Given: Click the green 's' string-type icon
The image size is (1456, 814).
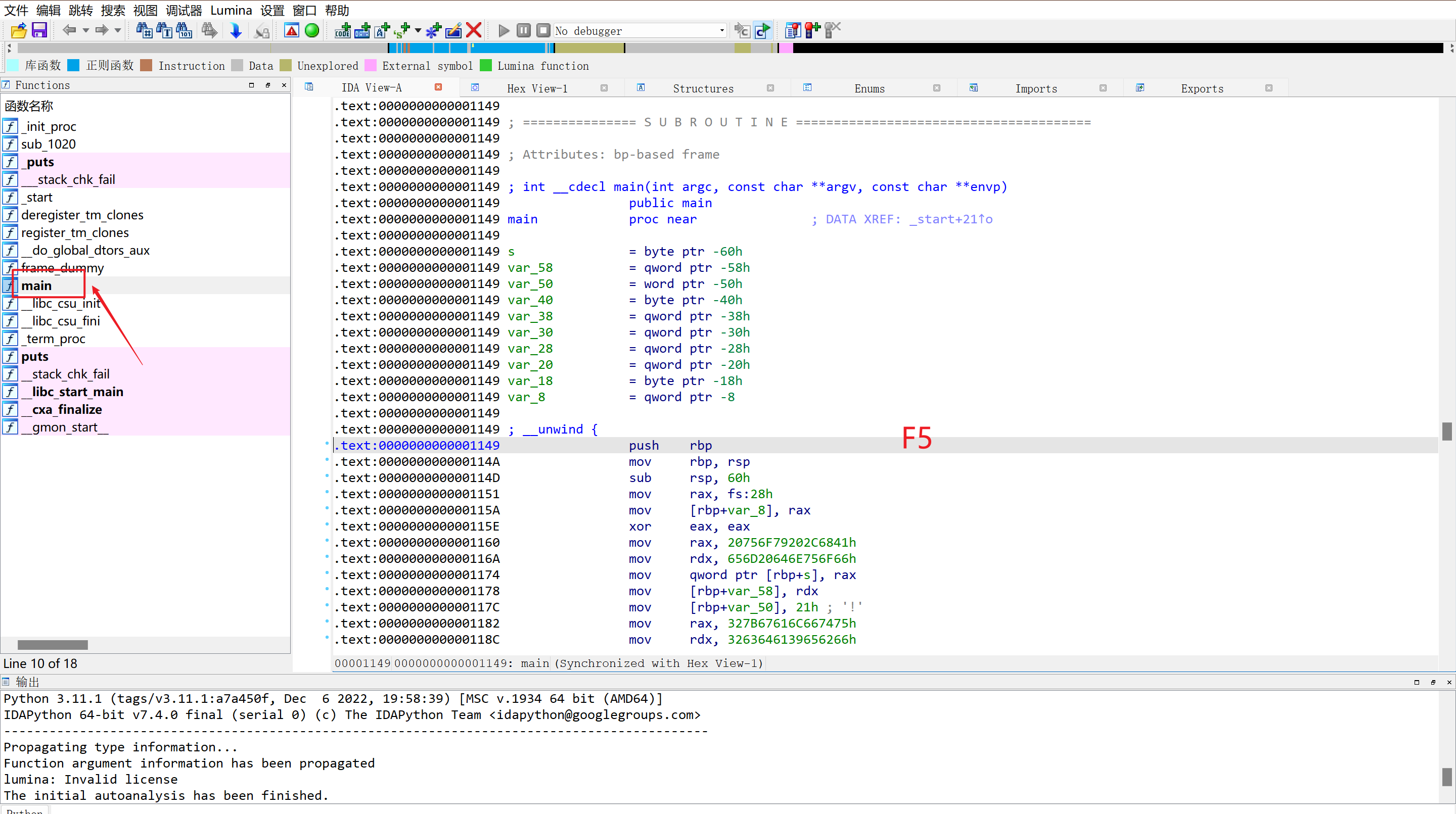Looking at the screenshot, I should [x=402, y=30].
